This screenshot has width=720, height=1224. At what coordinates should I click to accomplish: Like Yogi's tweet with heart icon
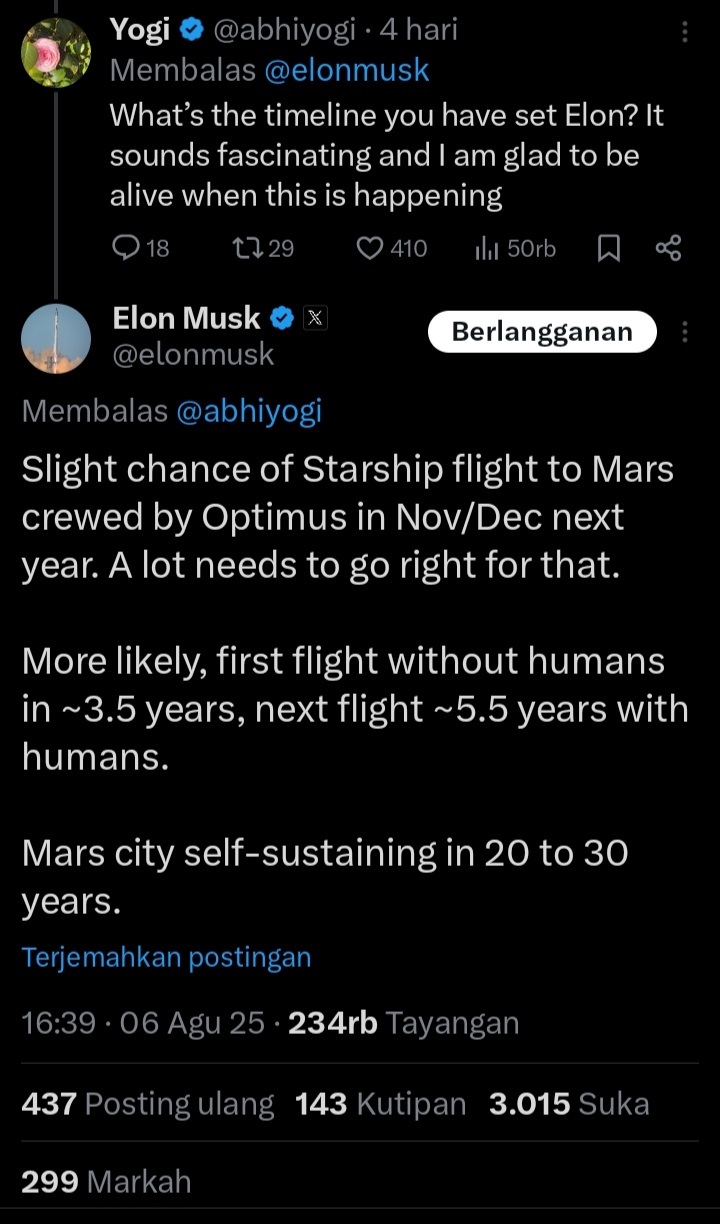pos(370,248)
